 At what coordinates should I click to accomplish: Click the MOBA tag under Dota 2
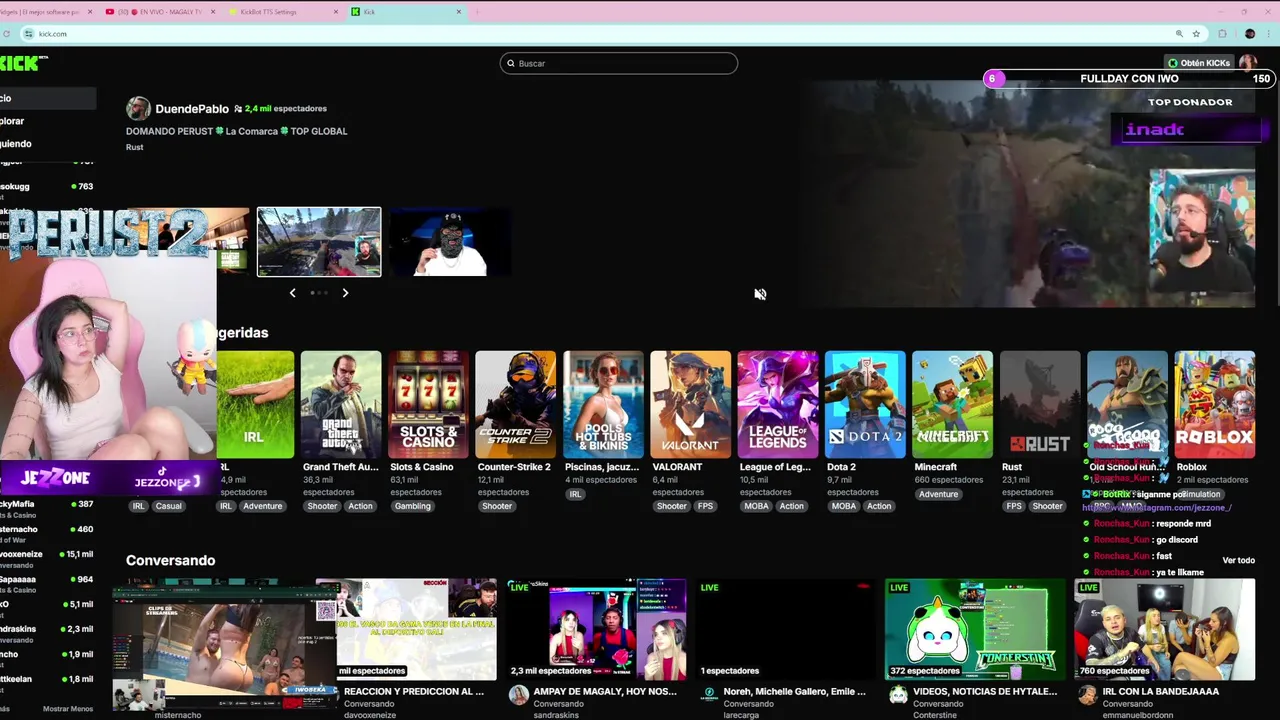click(843, 506)
